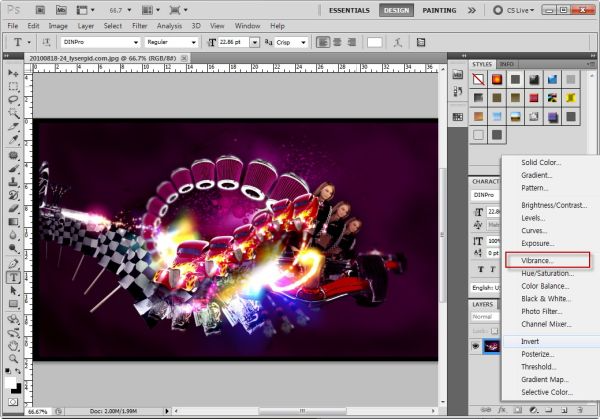600x419 pixels.
Task: Enable left align text
Action: tap(323, 42)
